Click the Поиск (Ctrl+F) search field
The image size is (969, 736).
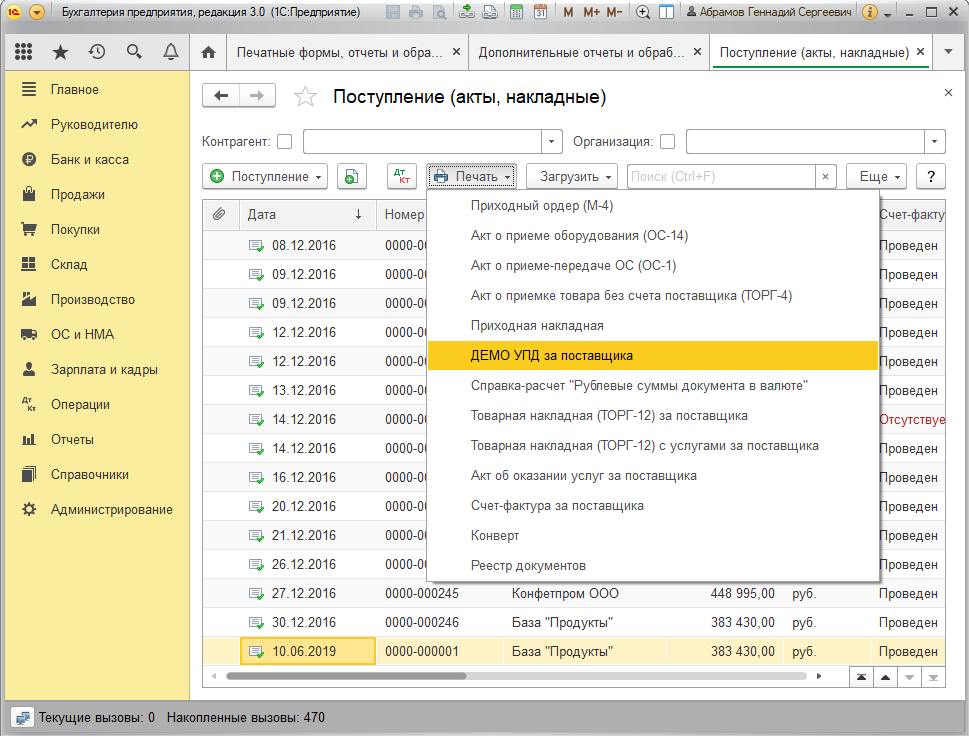tap(721, 176)
